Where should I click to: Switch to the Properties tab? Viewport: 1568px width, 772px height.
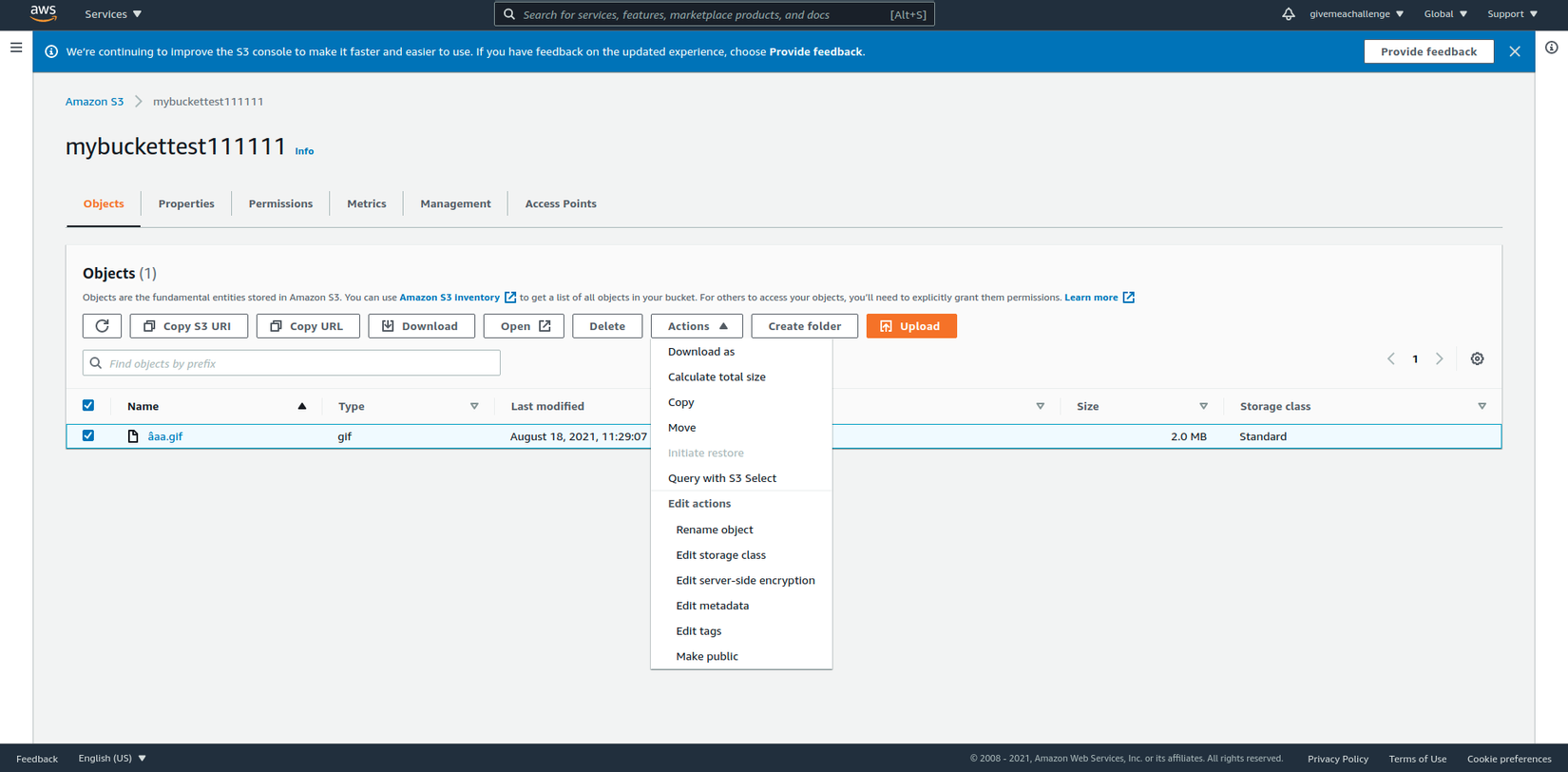tap(186, 203)
